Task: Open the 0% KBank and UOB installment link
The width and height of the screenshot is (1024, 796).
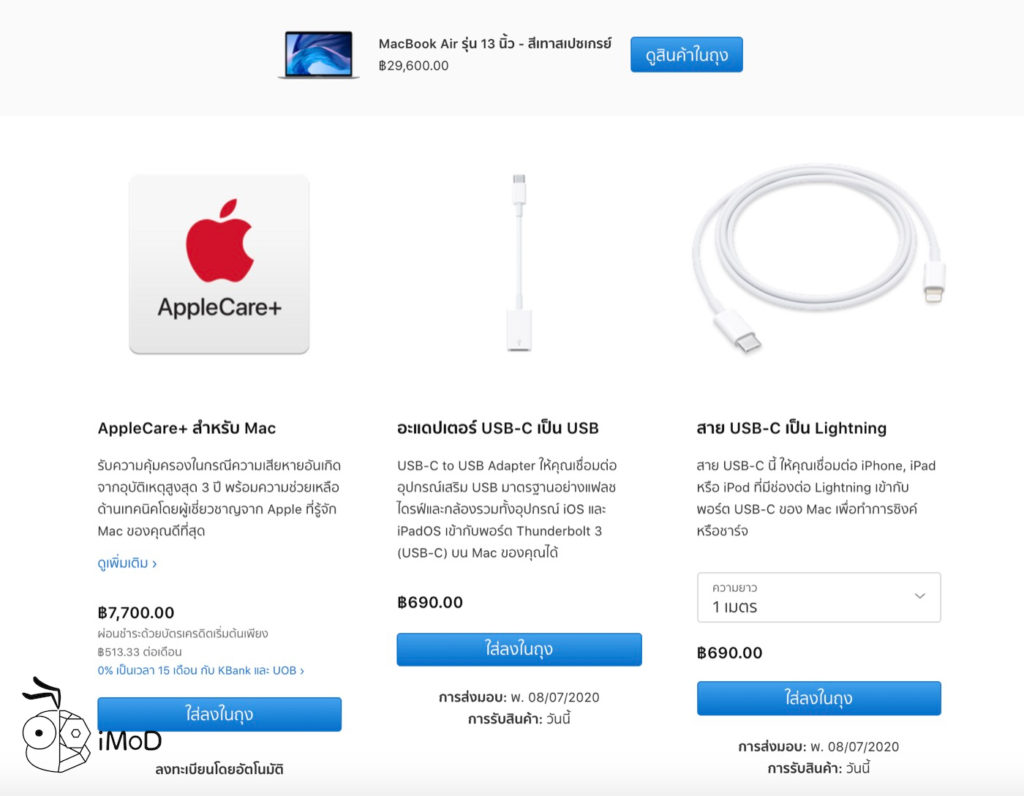Action: point(201,670)
